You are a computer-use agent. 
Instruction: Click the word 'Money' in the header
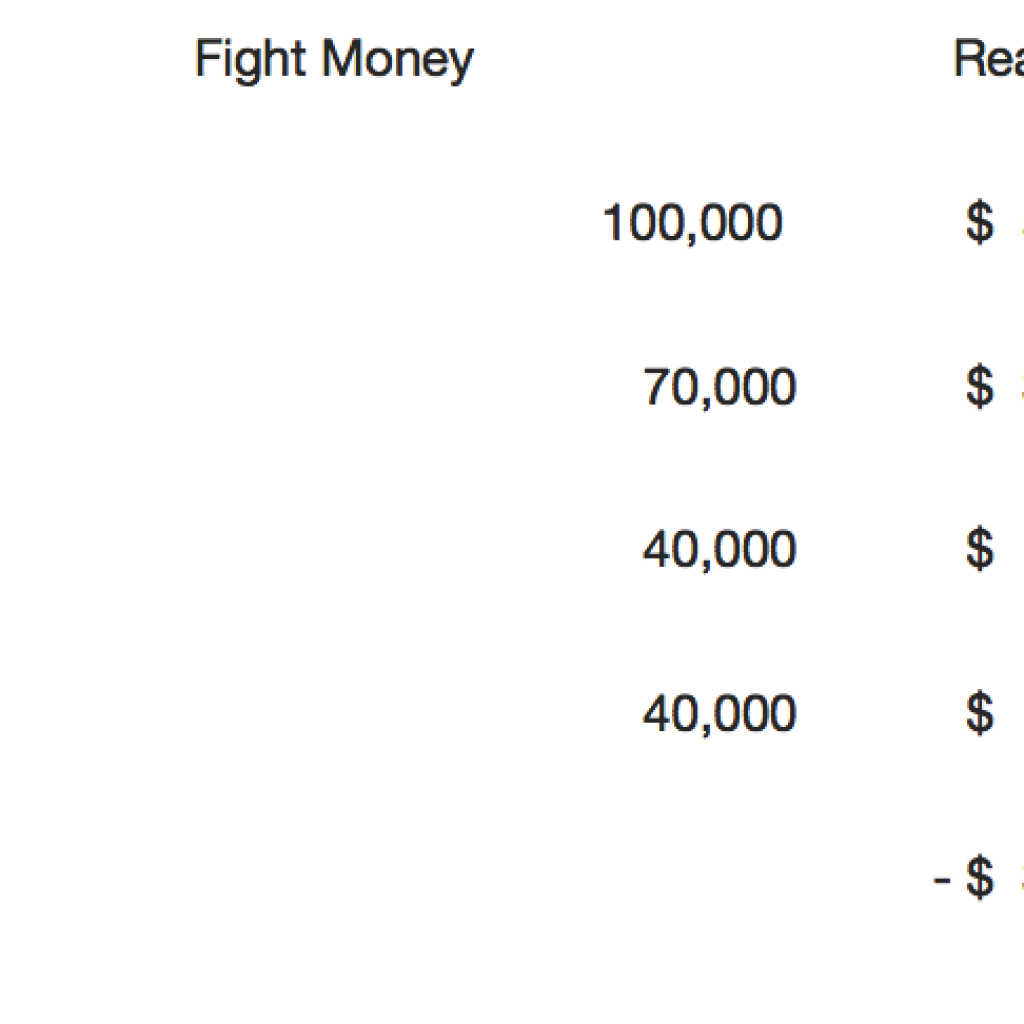[x=397, y=60]
